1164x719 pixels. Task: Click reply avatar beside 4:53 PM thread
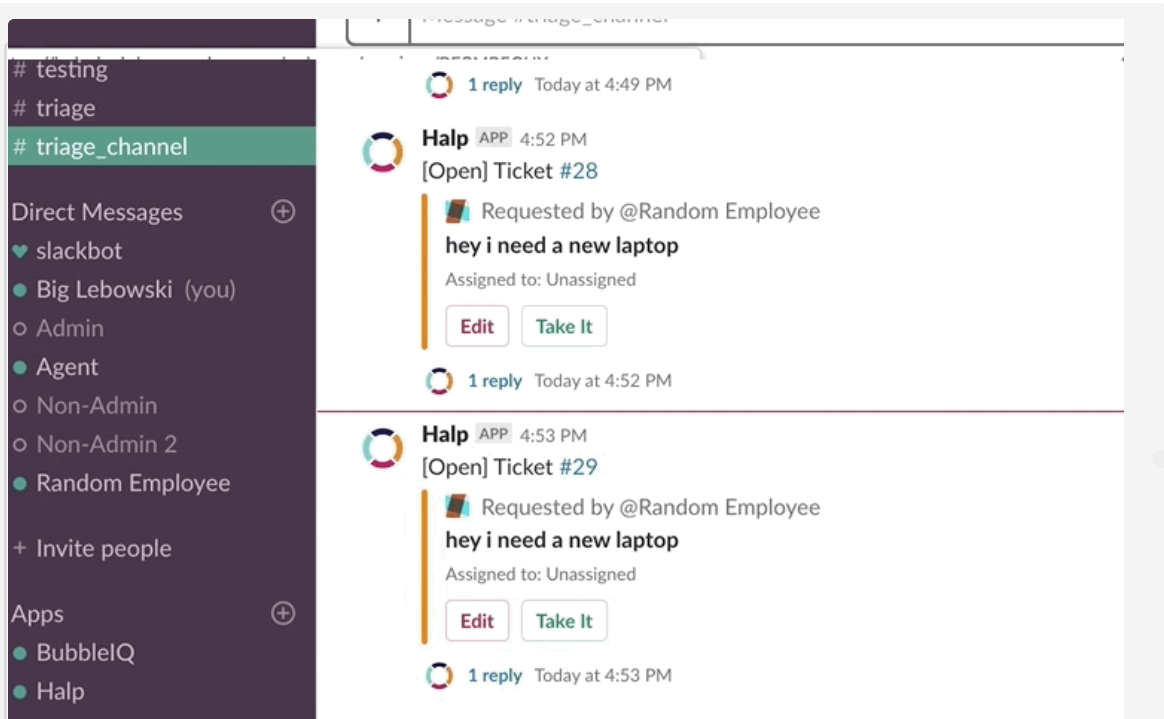pos(439,676)
